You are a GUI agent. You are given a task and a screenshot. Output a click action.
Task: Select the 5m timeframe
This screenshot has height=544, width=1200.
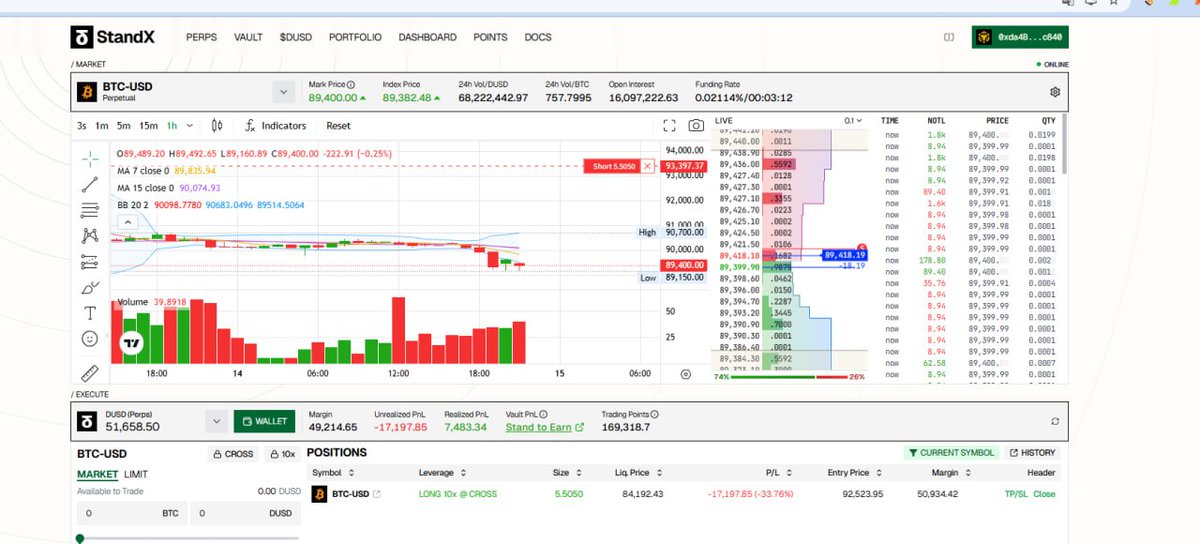pyautogui.click(x=123, y=126)
